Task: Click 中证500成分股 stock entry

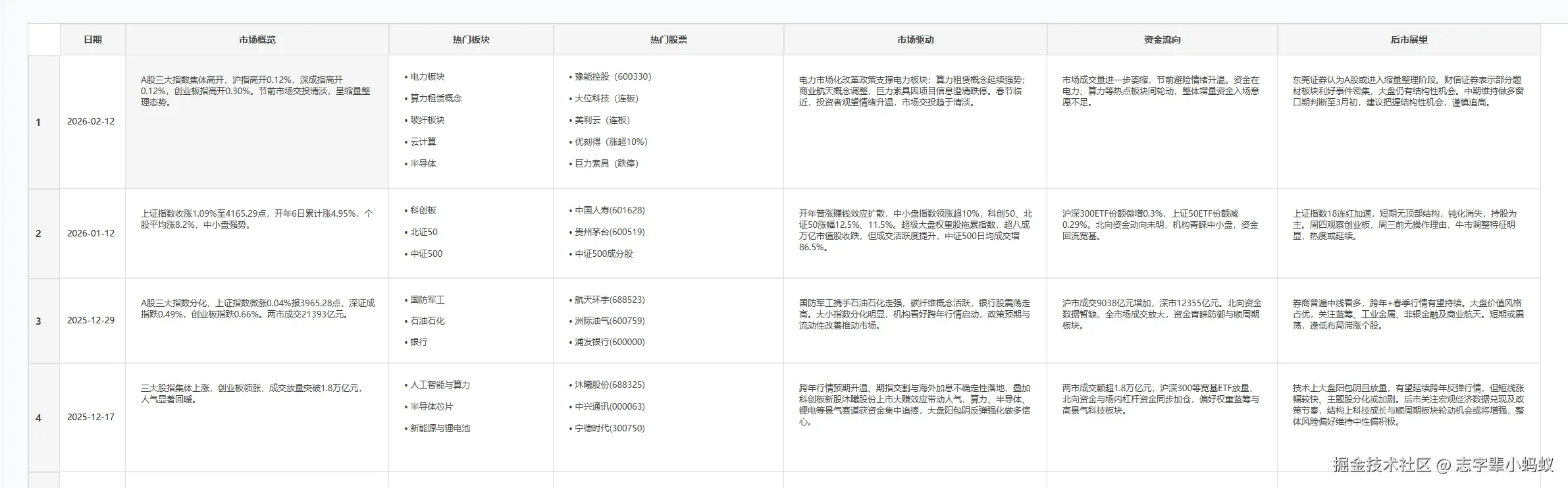Action: point(602,254)
